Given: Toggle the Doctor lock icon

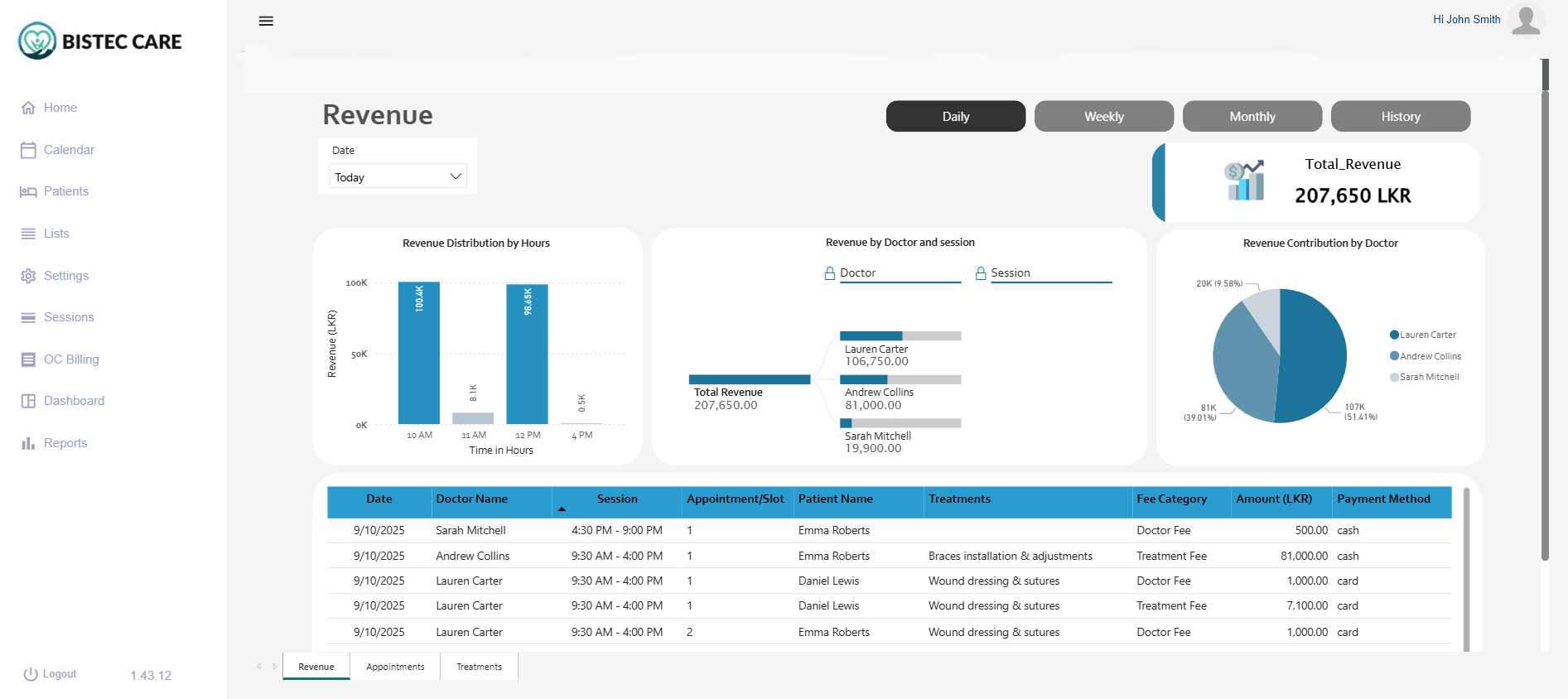Looking at the screenshot, I should tap(829, 273).
